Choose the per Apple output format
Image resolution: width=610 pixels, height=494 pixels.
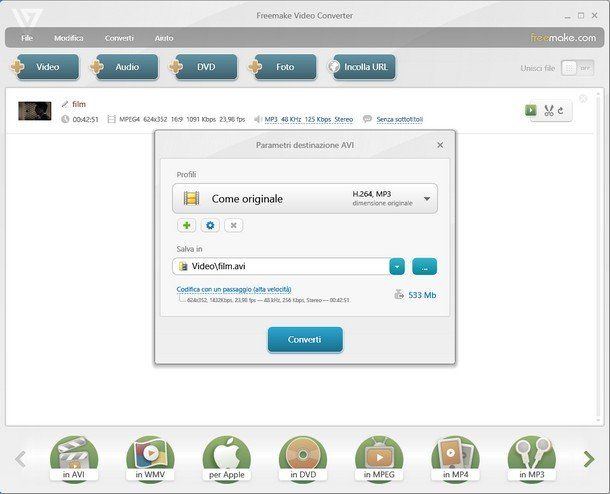(226, 459)
